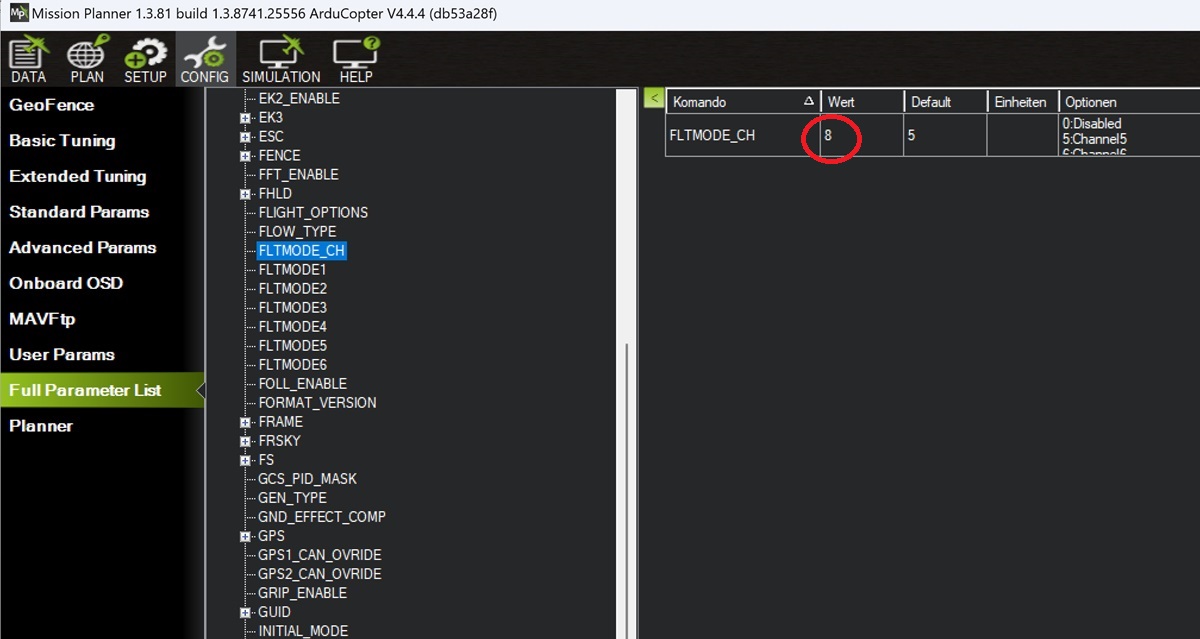Select FLTMODE2 in parameter tree
The width and height of the screenshot is (1200, 639).
point(292,289)
